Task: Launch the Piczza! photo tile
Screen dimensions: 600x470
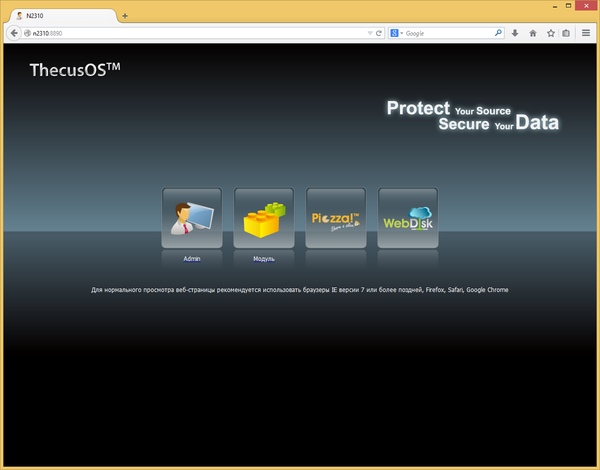Action: click(336, 217)
